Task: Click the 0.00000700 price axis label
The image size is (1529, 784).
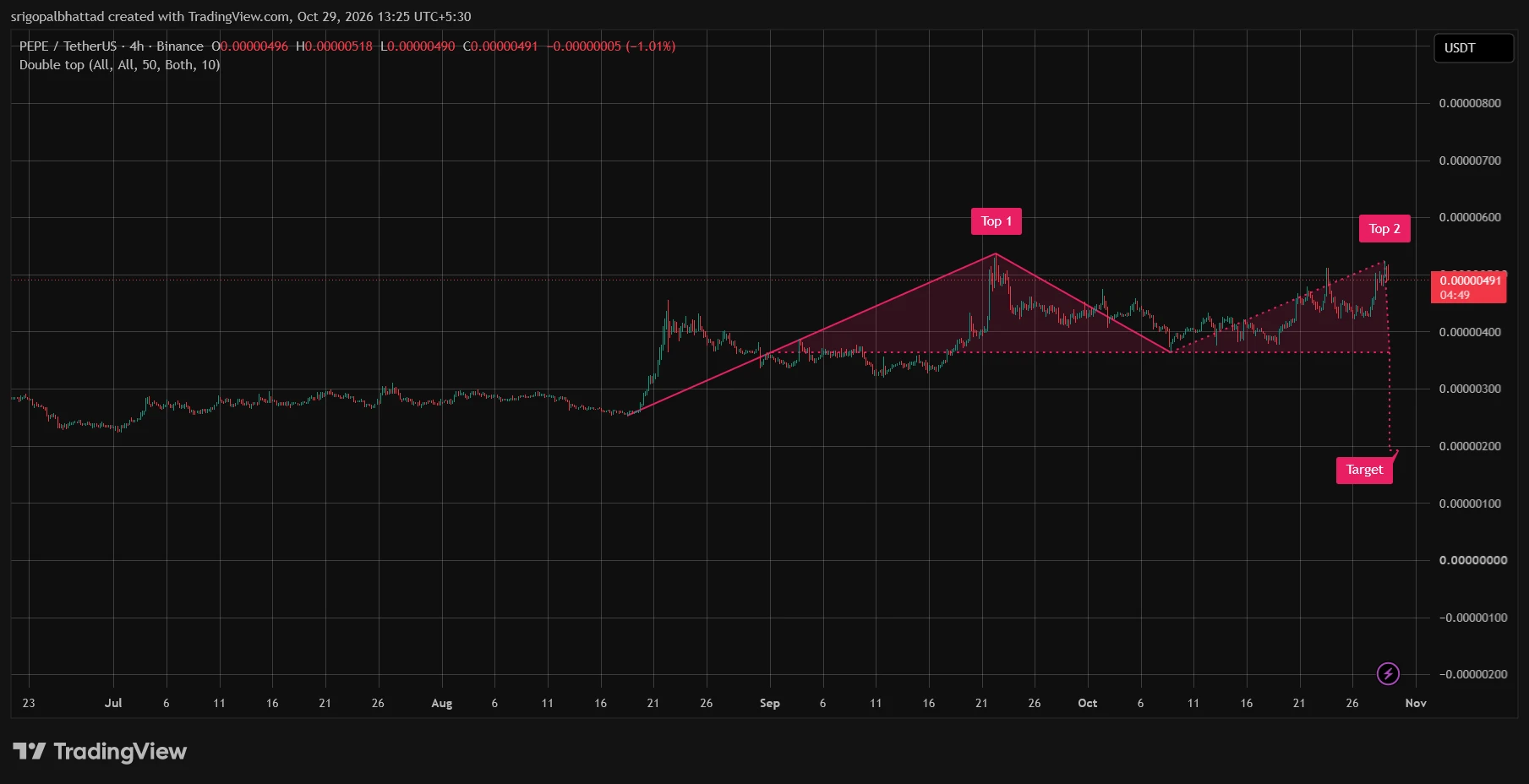Action: [x=1471, y=161]
